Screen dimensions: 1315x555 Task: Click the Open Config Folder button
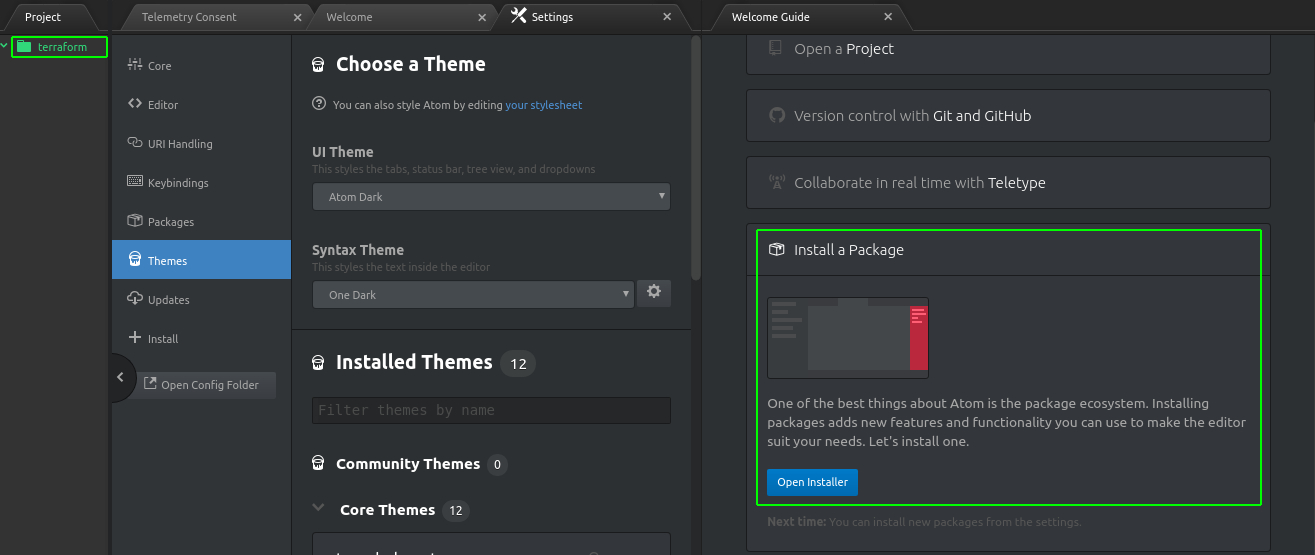click(x=206, y=385)
